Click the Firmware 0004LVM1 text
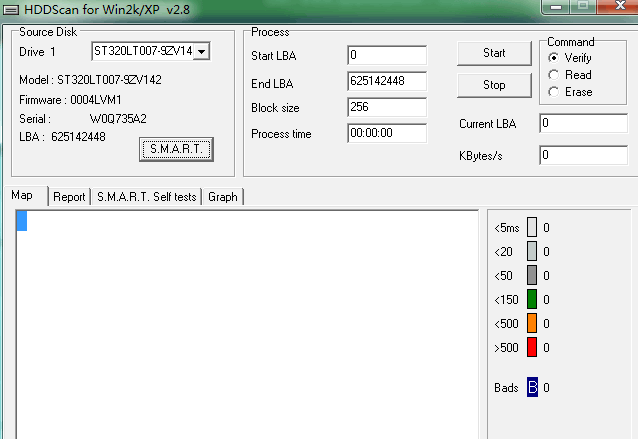The image size is (638, 439). click(x=70, y=100)
